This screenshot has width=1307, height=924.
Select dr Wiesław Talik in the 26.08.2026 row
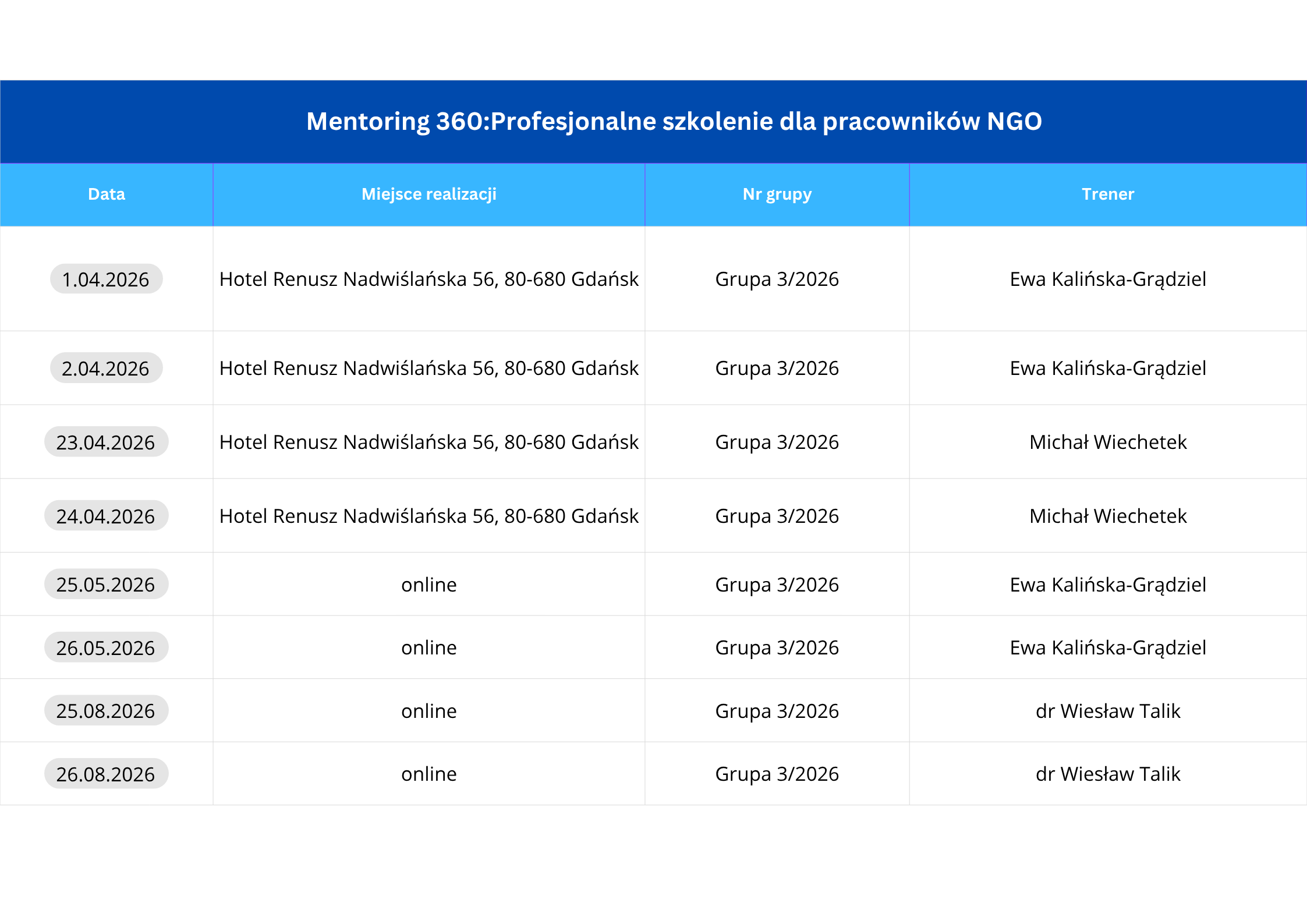coord(1107,774)
